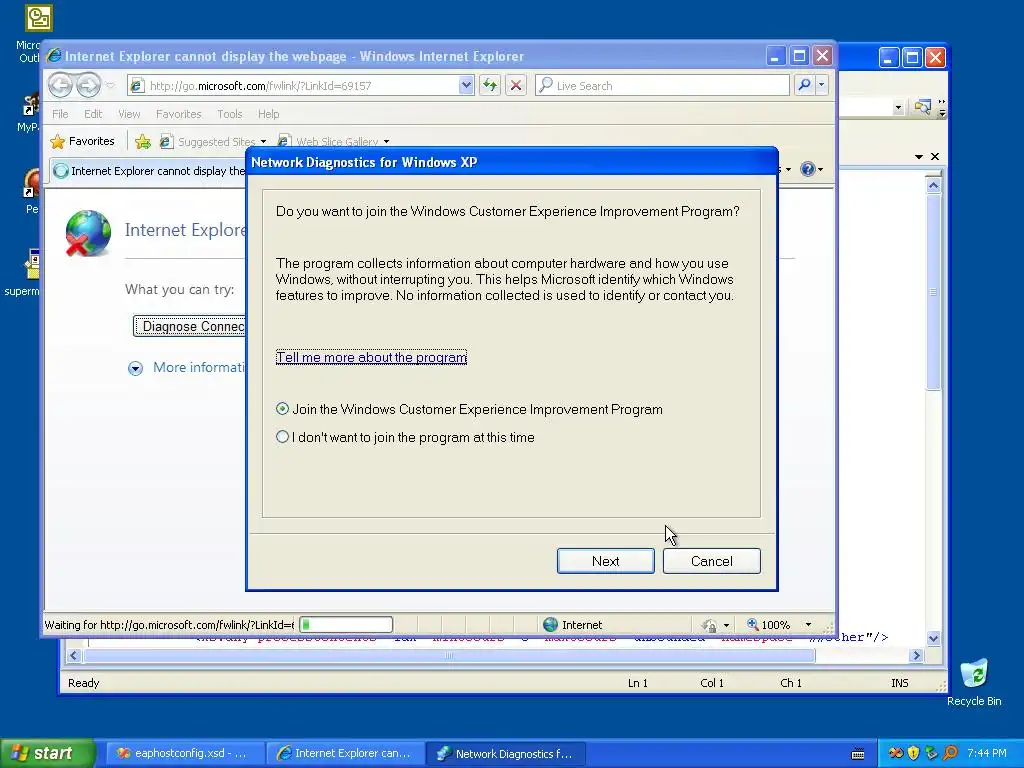Click find in files icon in editor
The image size is (1024, 768).
922,107
